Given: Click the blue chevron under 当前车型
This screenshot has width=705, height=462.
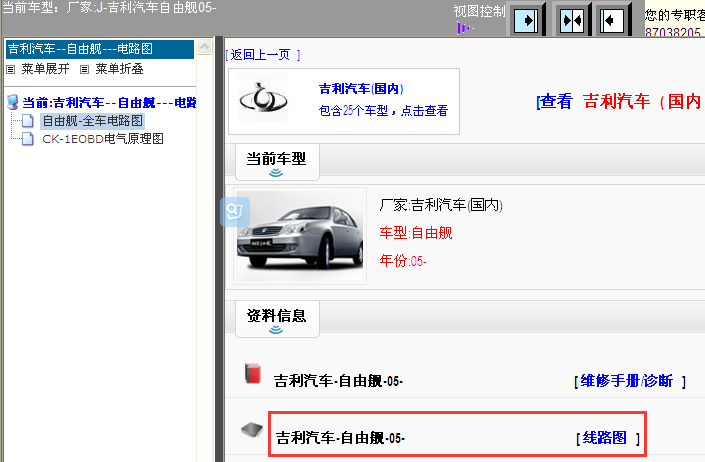Looking at the screenshot, I should coord(276,173).
